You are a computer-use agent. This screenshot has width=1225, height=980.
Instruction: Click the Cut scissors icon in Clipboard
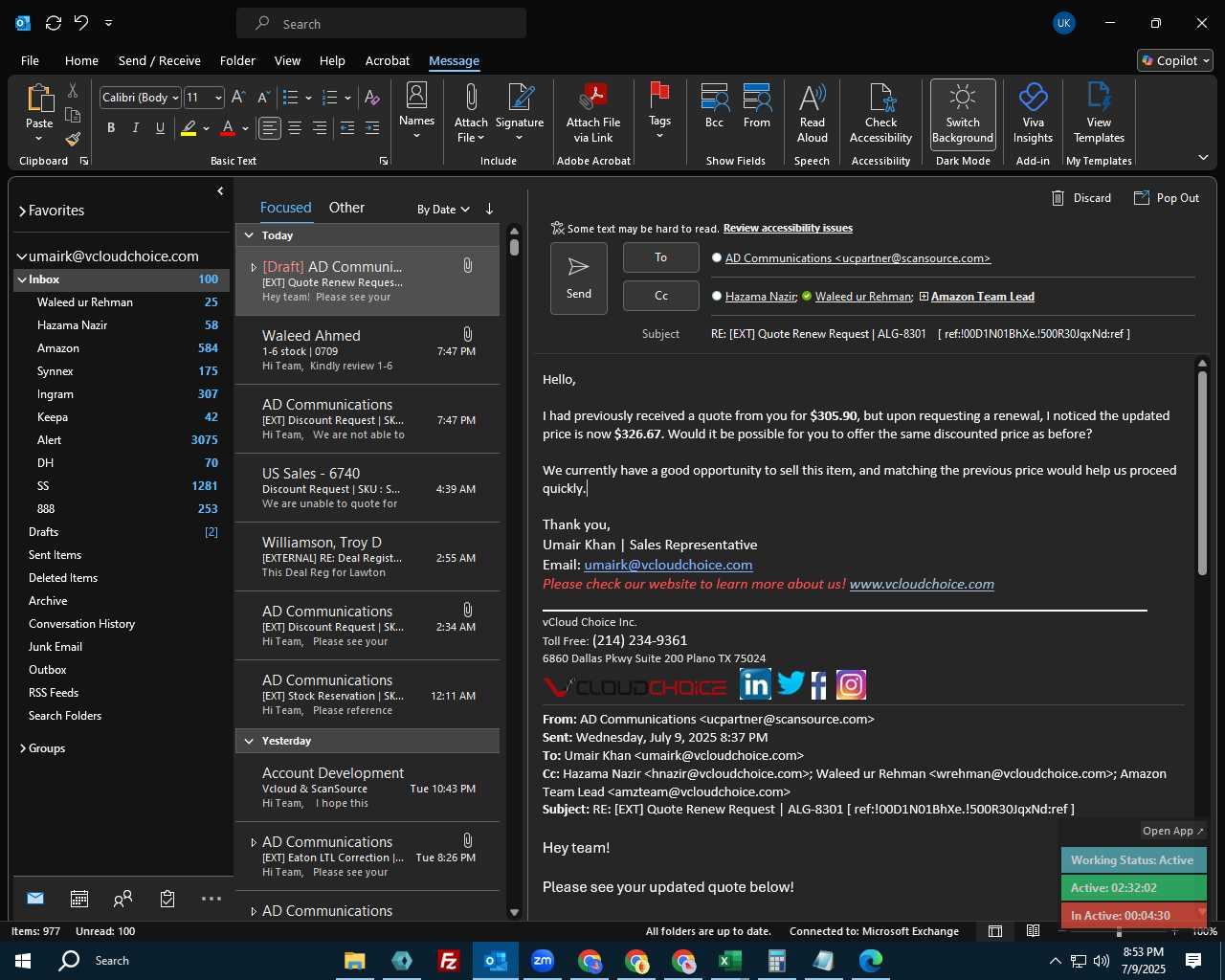click(73, 90)
